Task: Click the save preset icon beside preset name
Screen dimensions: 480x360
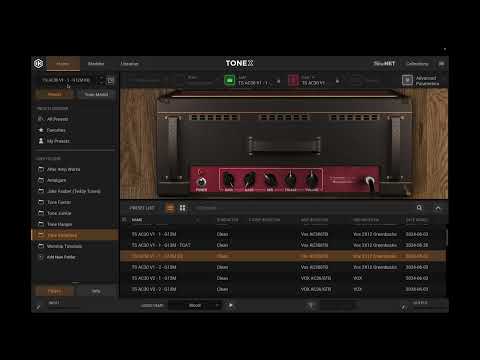Action: [110, 81]
